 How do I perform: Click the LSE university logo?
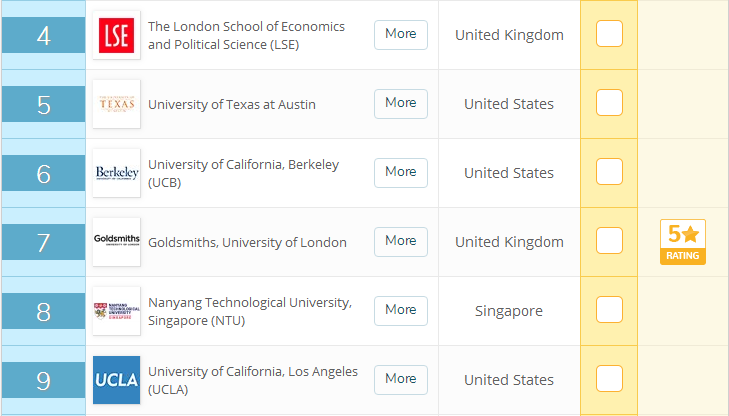116,35
